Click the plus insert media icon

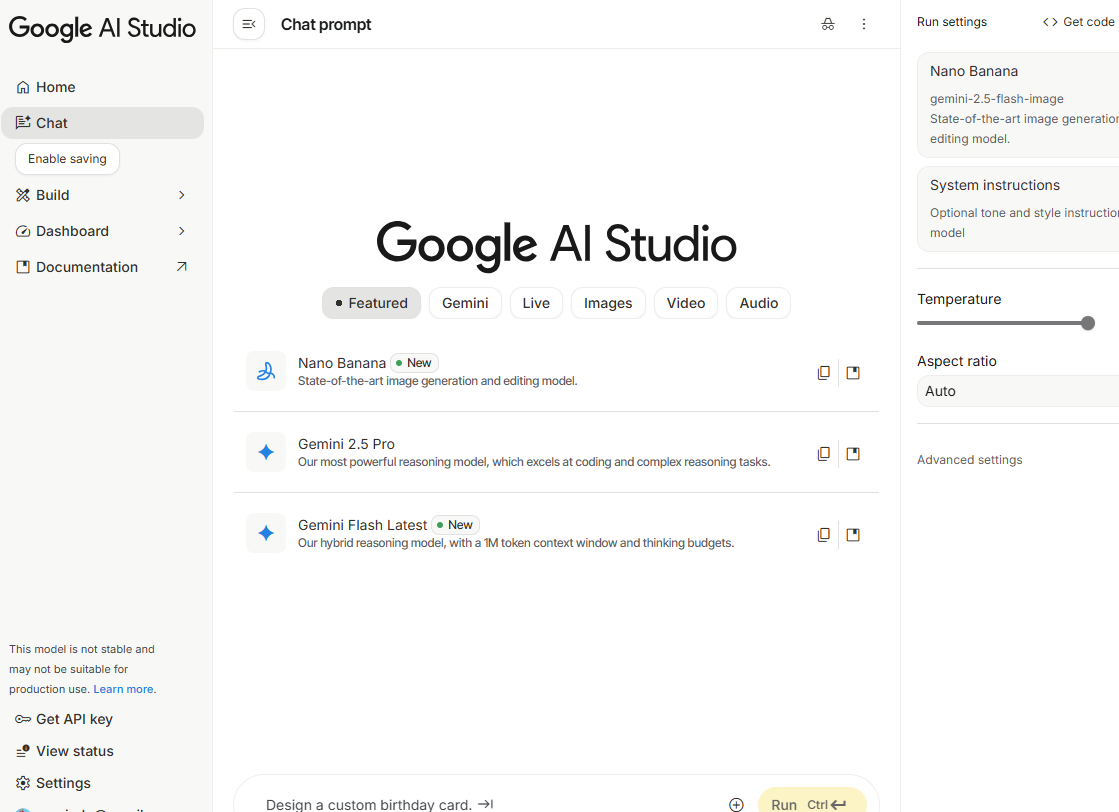[x=736, y=804]
